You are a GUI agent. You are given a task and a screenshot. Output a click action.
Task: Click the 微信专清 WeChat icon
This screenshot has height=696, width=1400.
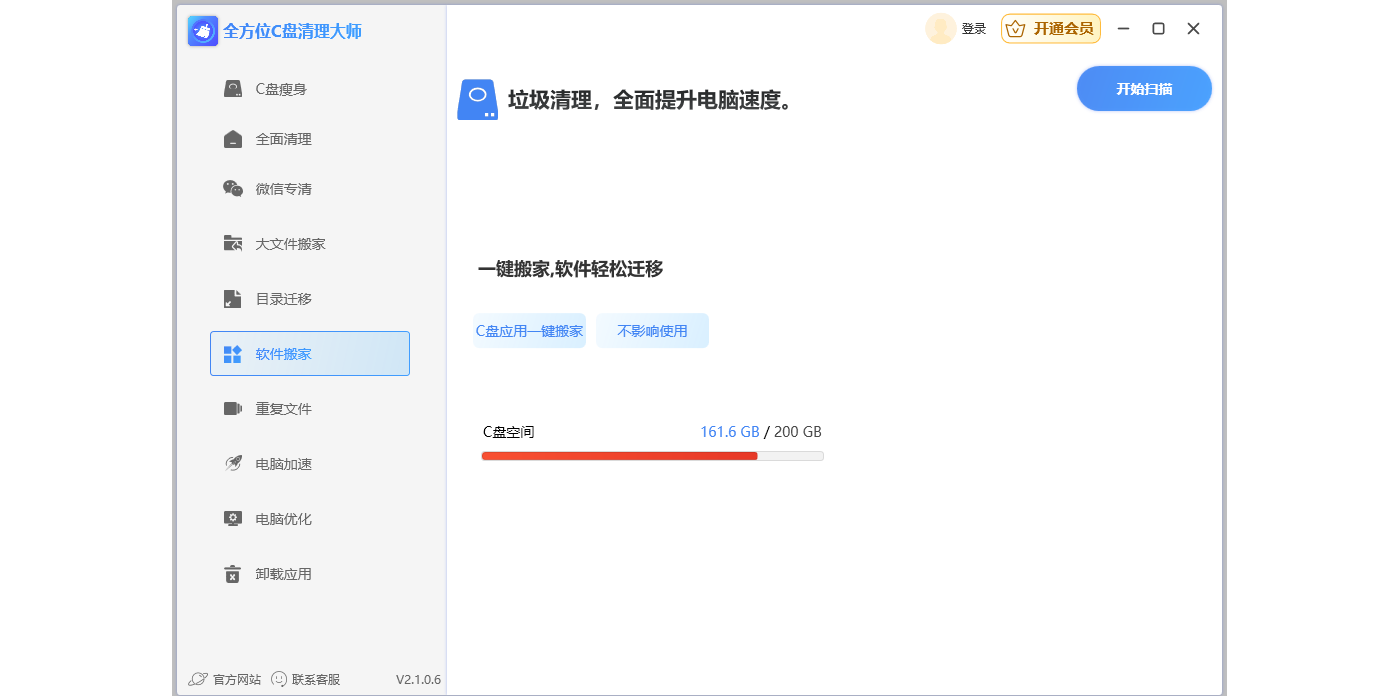pos(233,189)
